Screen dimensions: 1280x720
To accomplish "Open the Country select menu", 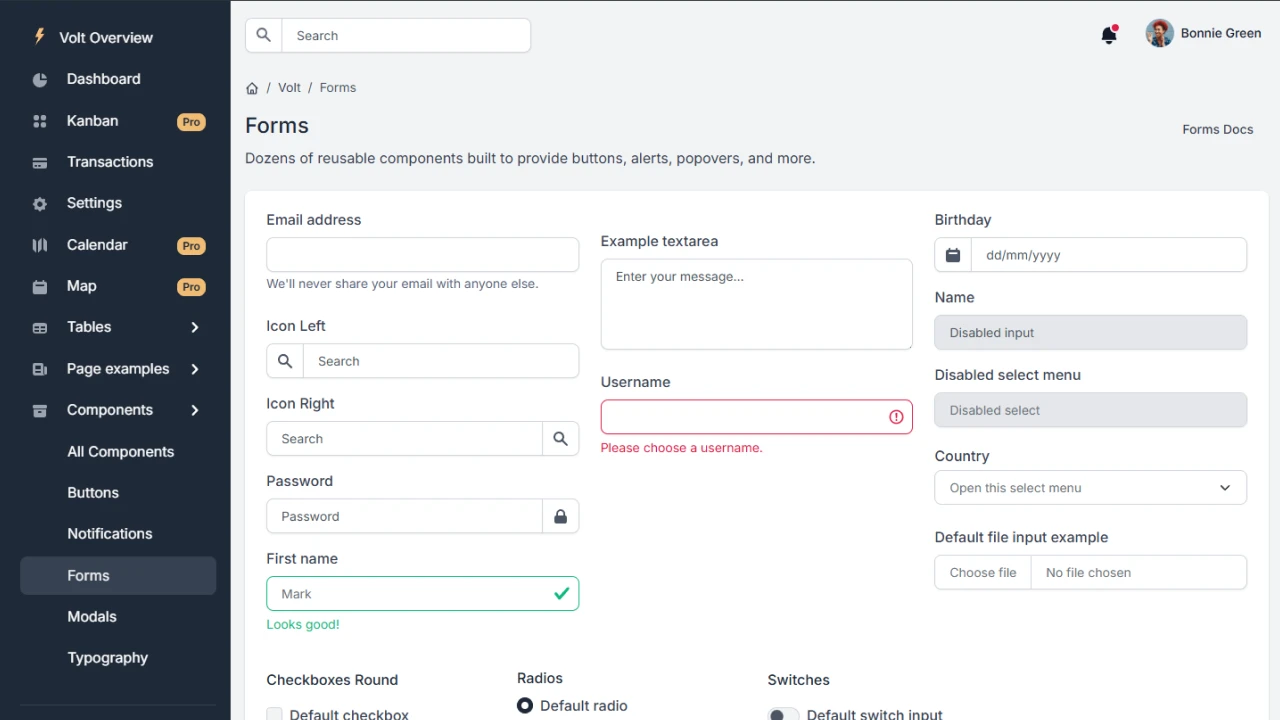I will pyautogui.click(x=1090, y=487).
